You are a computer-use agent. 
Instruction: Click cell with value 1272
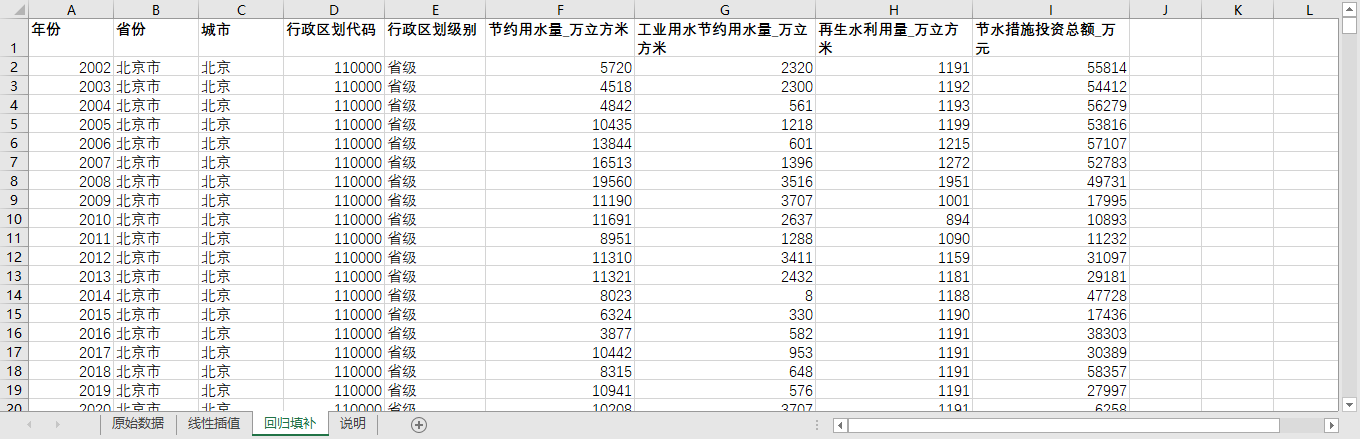pyautogui.click(x=894, y=163)
